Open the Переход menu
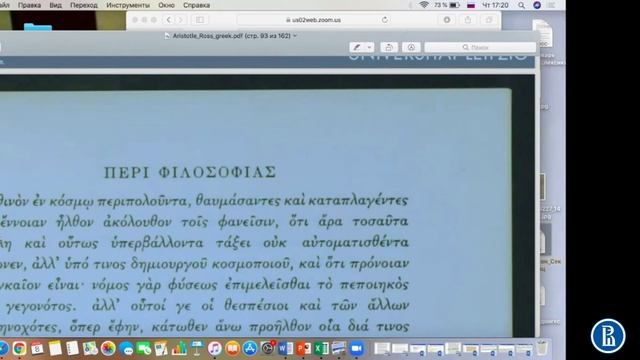Viewport: 640px width, 360px height. coord(84,5)
